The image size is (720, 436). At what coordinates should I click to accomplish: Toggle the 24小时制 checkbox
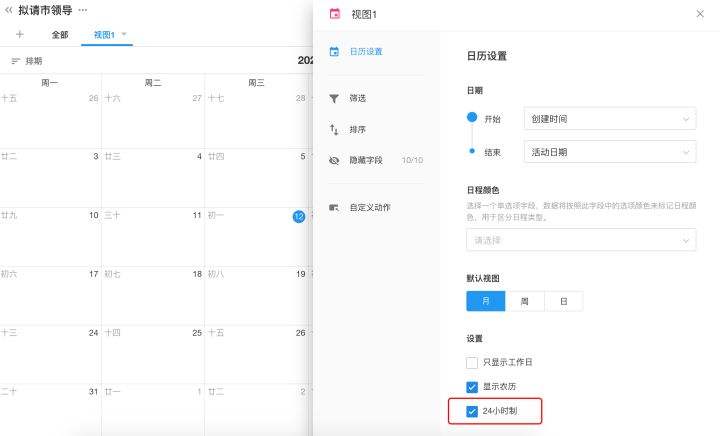point(473,411)
